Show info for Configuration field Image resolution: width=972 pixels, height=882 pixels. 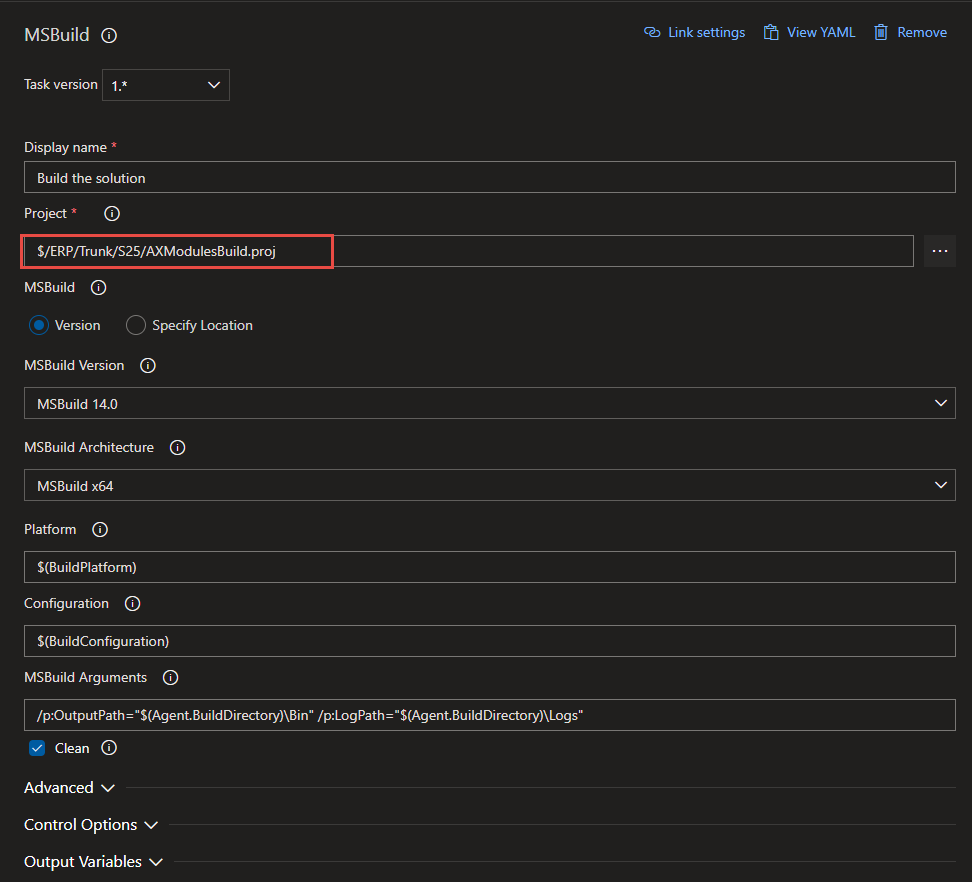pyautogui.click(x=133, y=604)
